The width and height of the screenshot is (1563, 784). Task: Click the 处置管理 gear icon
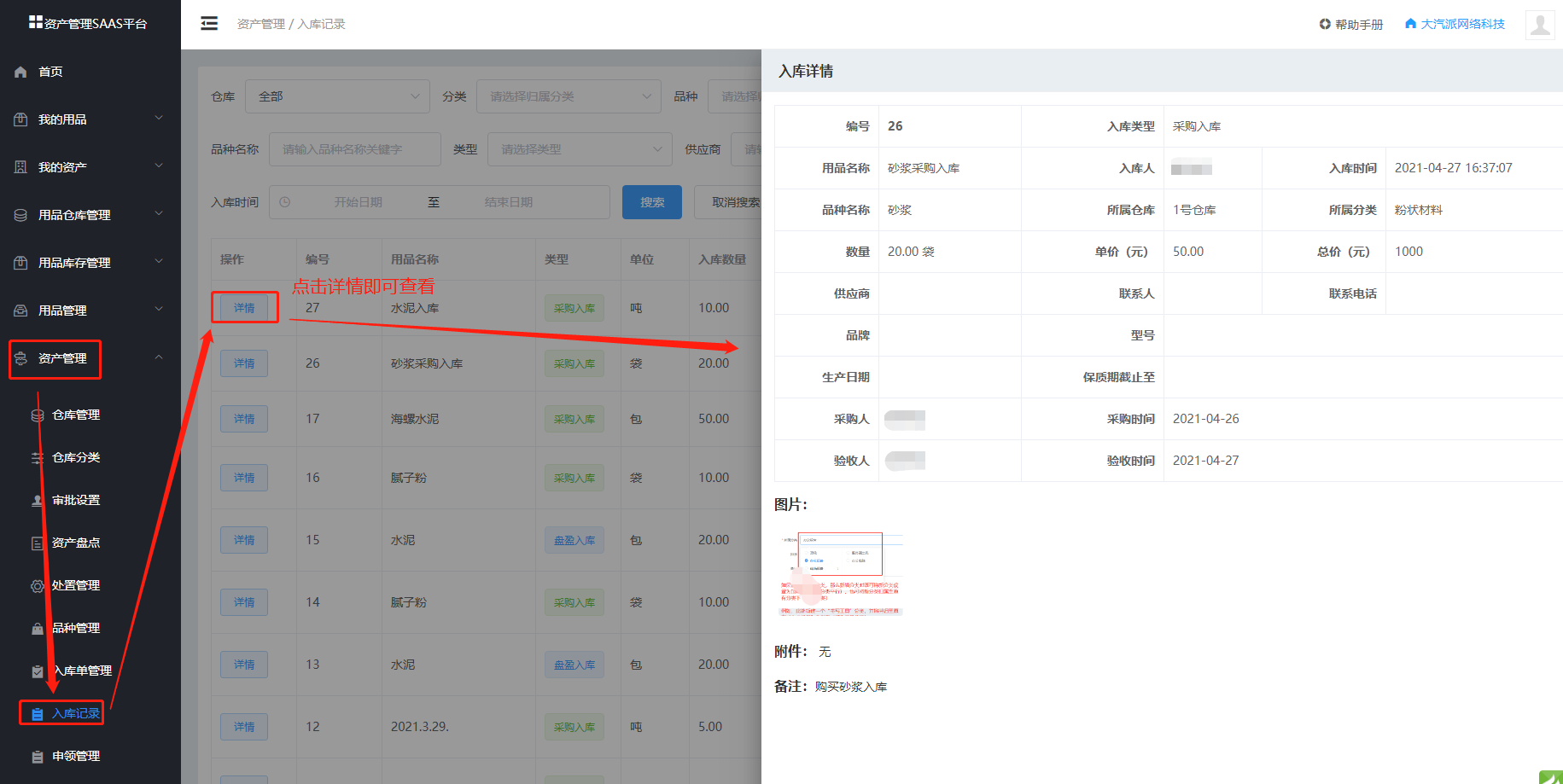[38, 586]
